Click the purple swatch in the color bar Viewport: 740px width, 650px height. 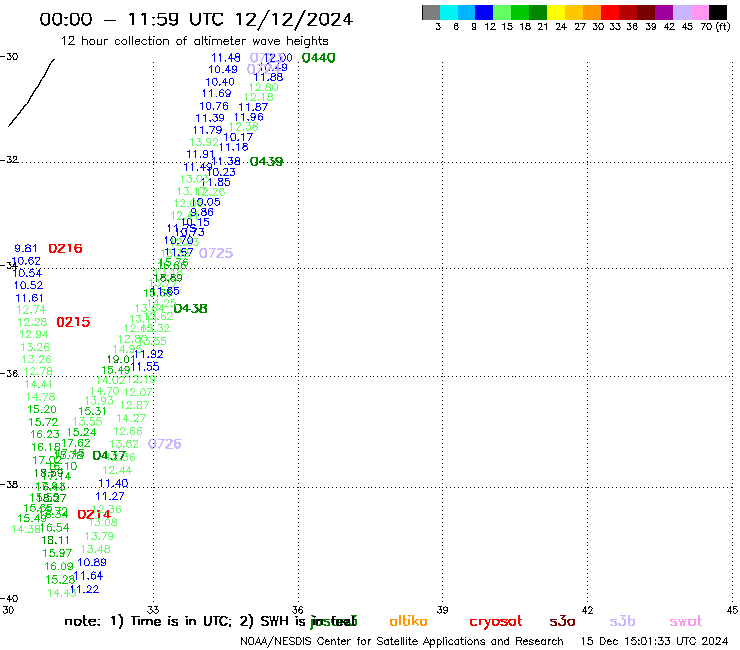pos(664,12)
